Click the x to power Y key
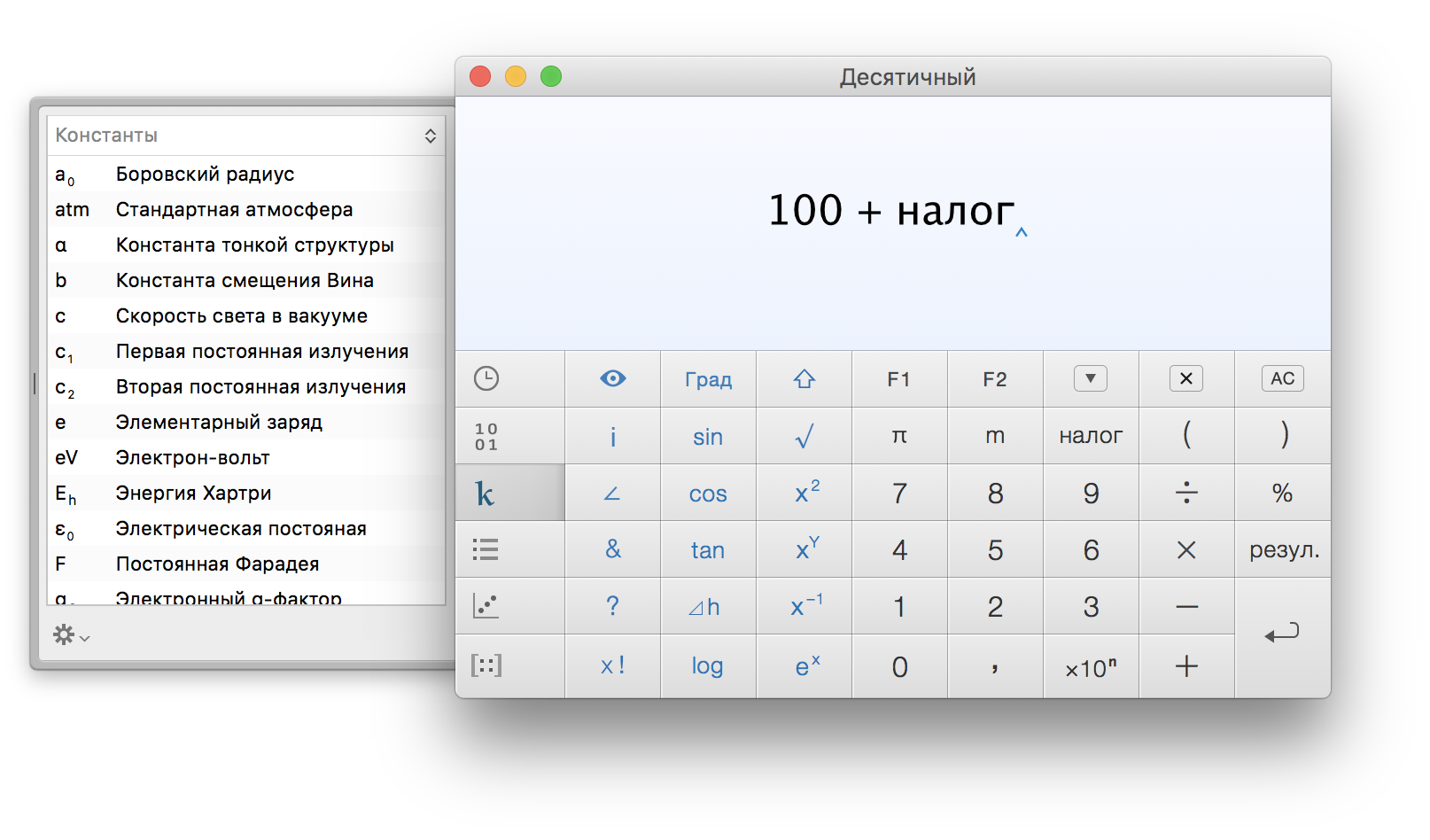Screen dimensions: 1430x840 [804, 549]
